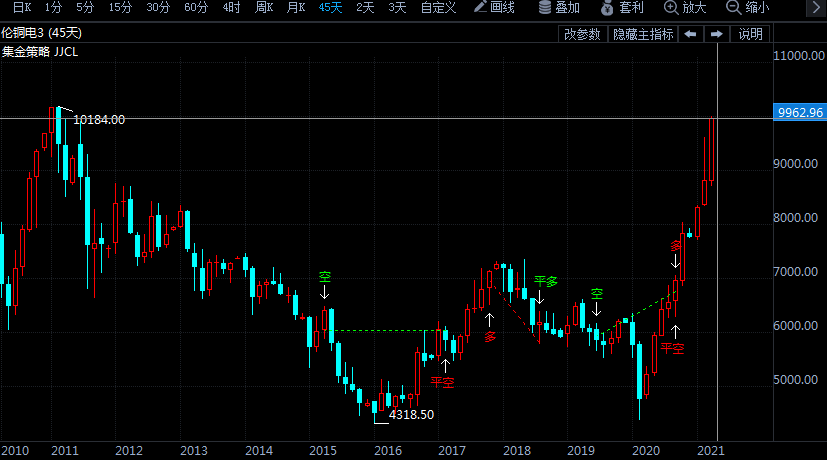Click the 2010 label on time axis

[x=15, y=451]
